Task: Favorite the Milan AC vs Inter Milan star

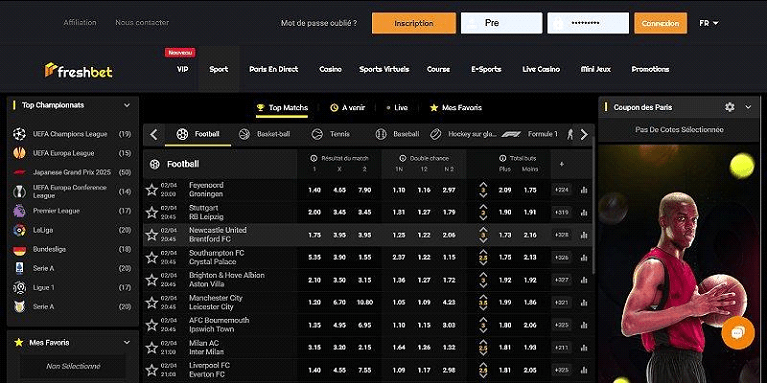Action: [x=152, y=347]
